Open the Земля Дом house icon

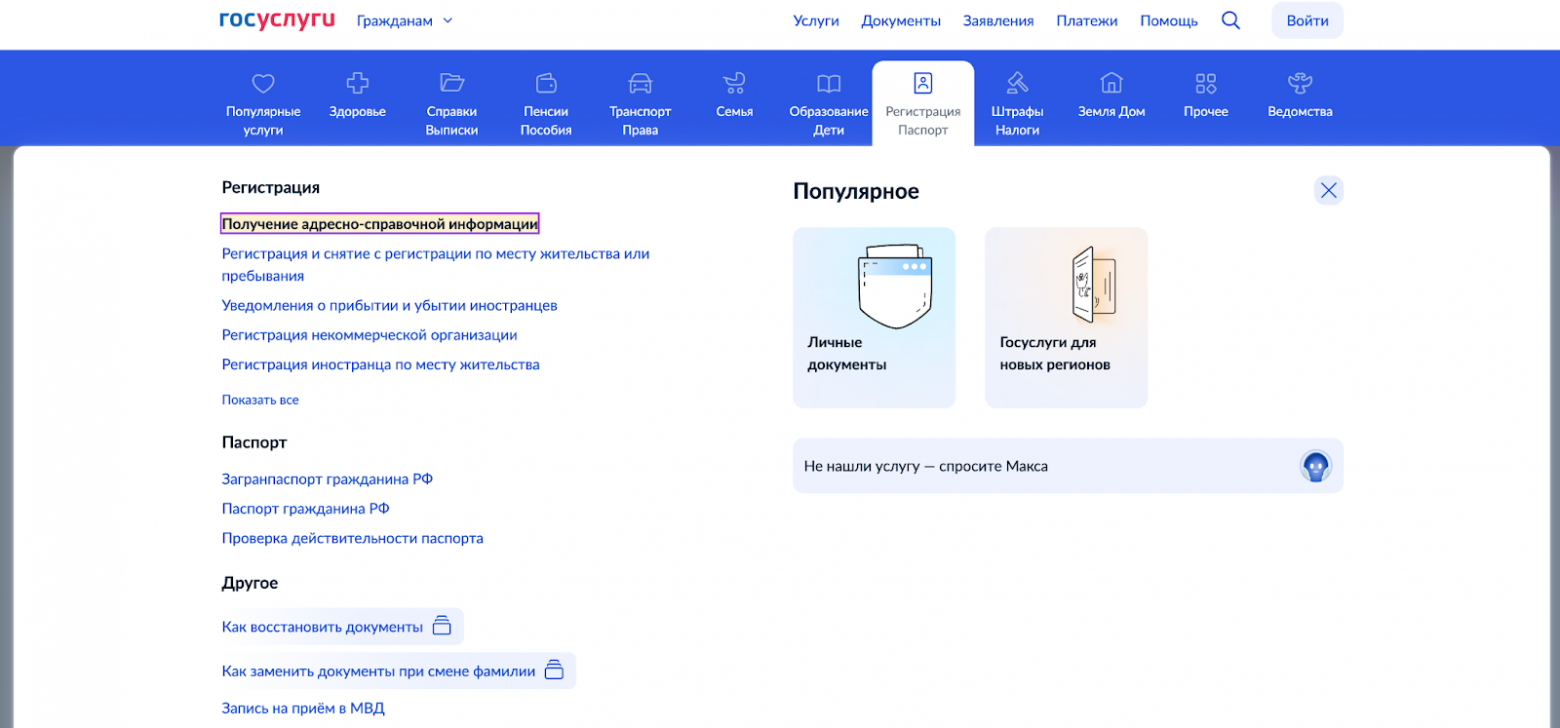point(1110,83)
